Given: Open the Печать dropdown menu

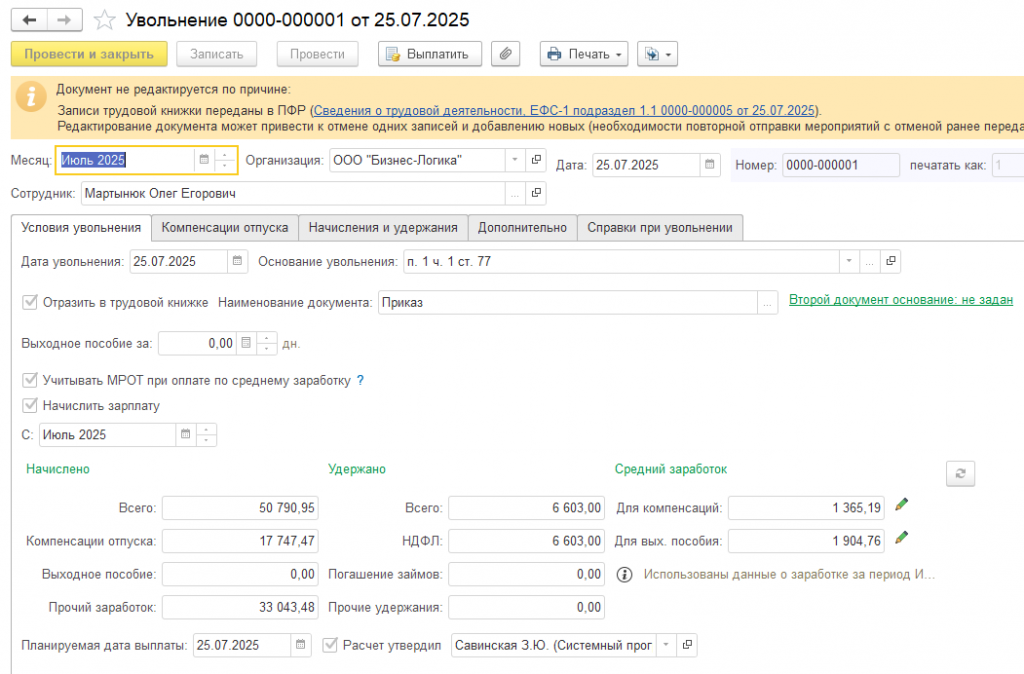Looking at the screenshot, I should [x=584, y=54].
